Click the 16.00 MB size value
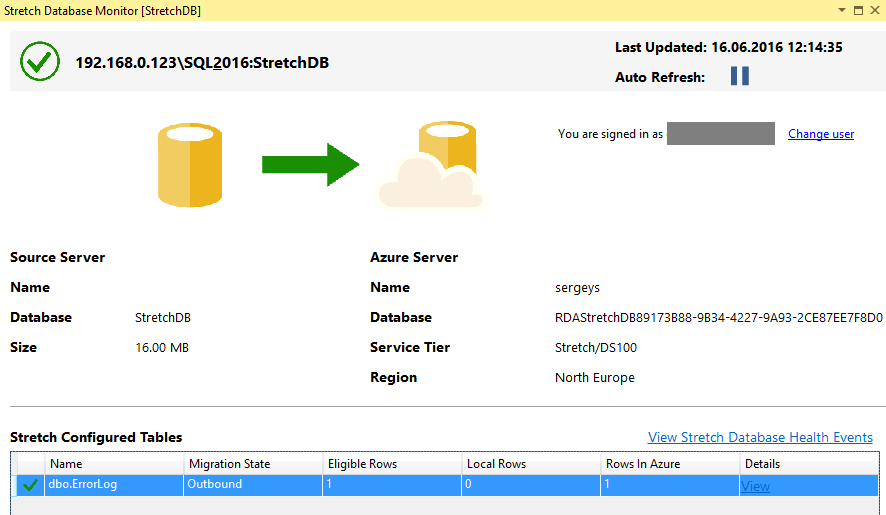This screenshot has height=515, width=886. 162,348
